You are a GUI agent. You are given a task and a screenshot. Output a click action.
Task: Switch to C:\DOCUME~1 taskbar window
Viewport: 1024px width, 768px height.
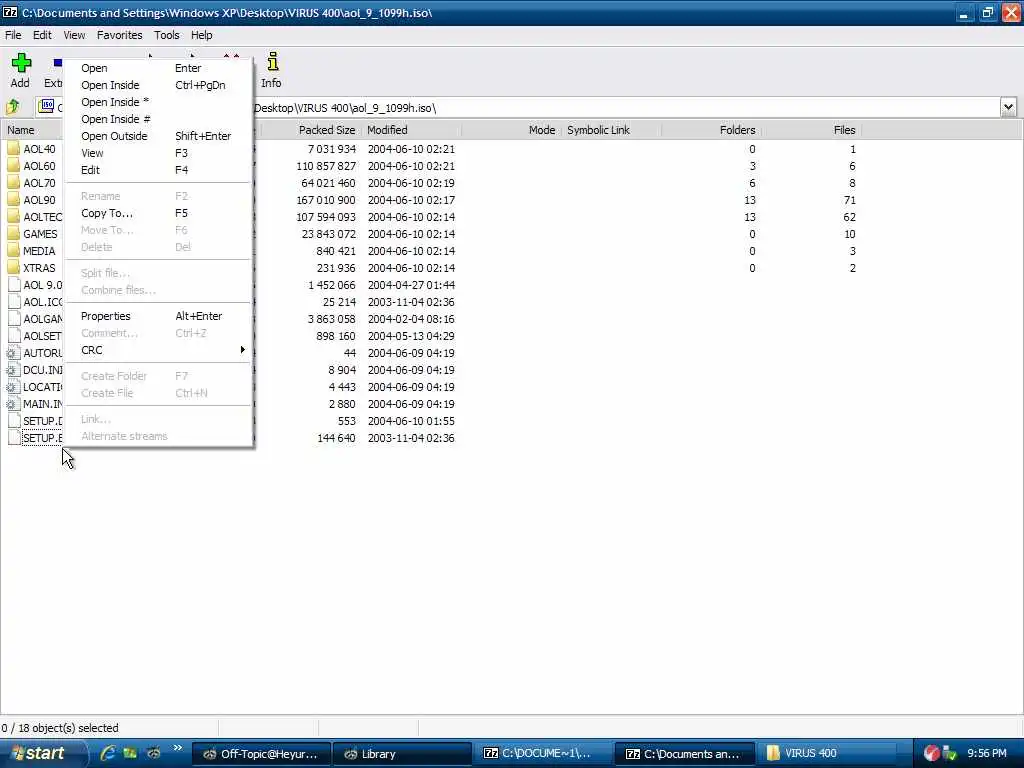543,754
